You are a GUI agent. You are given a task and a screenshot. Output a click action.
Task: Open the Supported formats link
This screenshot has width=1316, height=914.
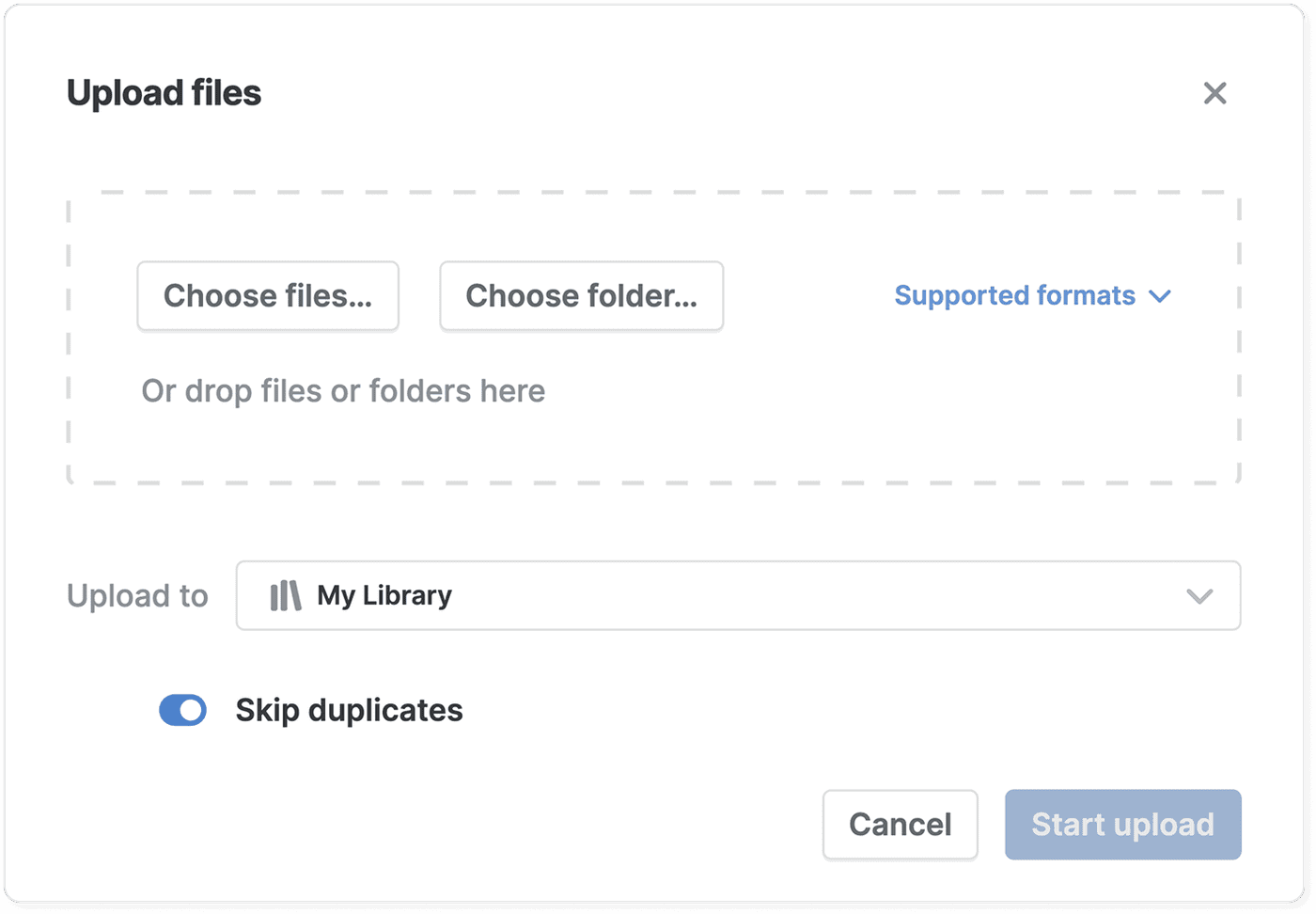coord(1014,296)
